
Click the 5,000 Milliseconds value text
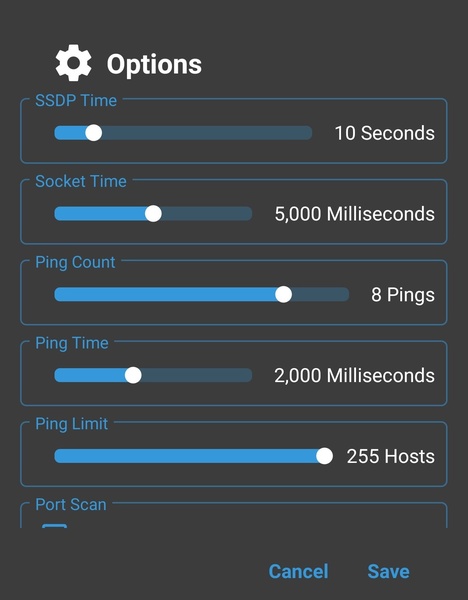(355, 214)
